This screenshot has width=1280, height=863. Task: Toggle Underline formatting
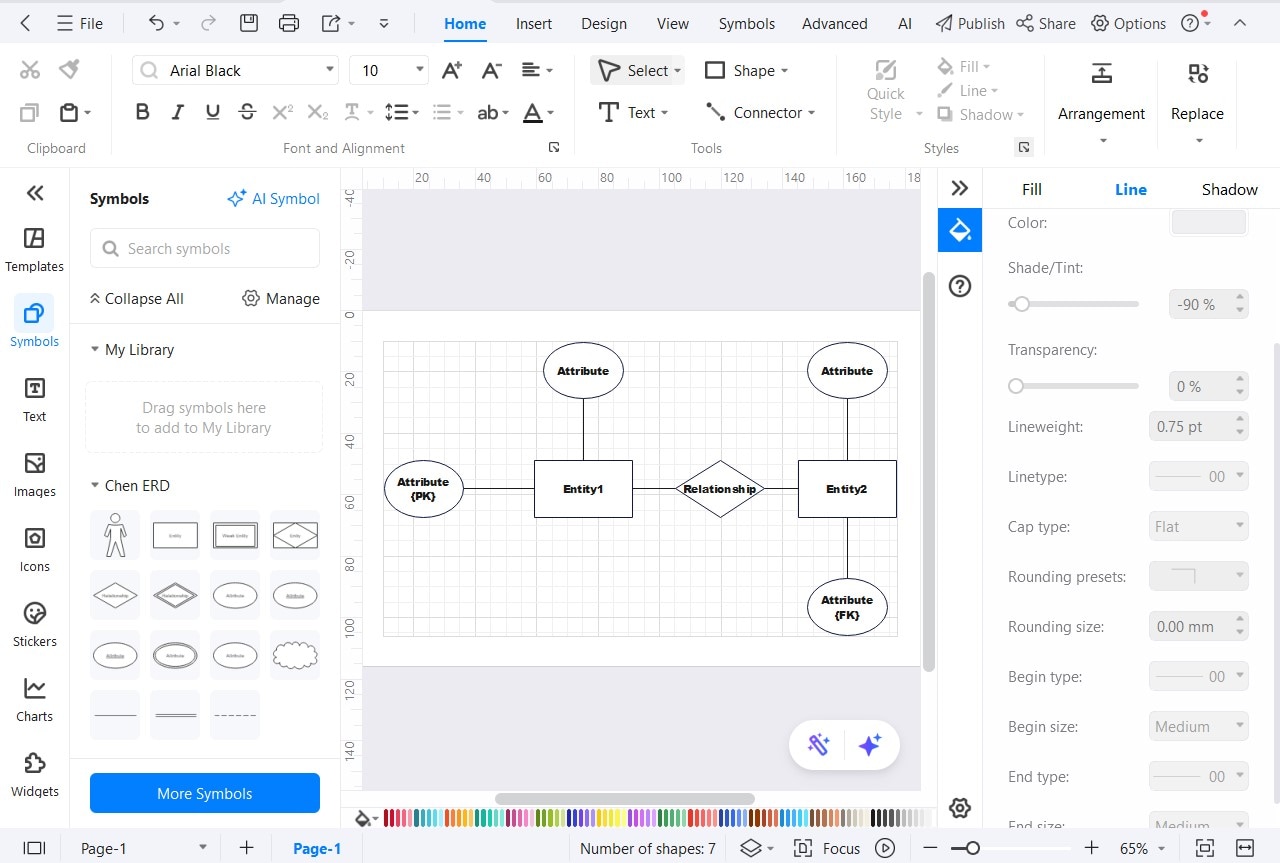click(x=212, y=113)
